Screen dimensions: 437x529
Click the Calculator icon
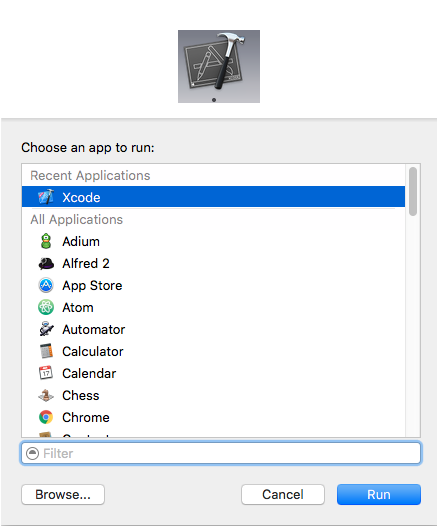point(46,351)
